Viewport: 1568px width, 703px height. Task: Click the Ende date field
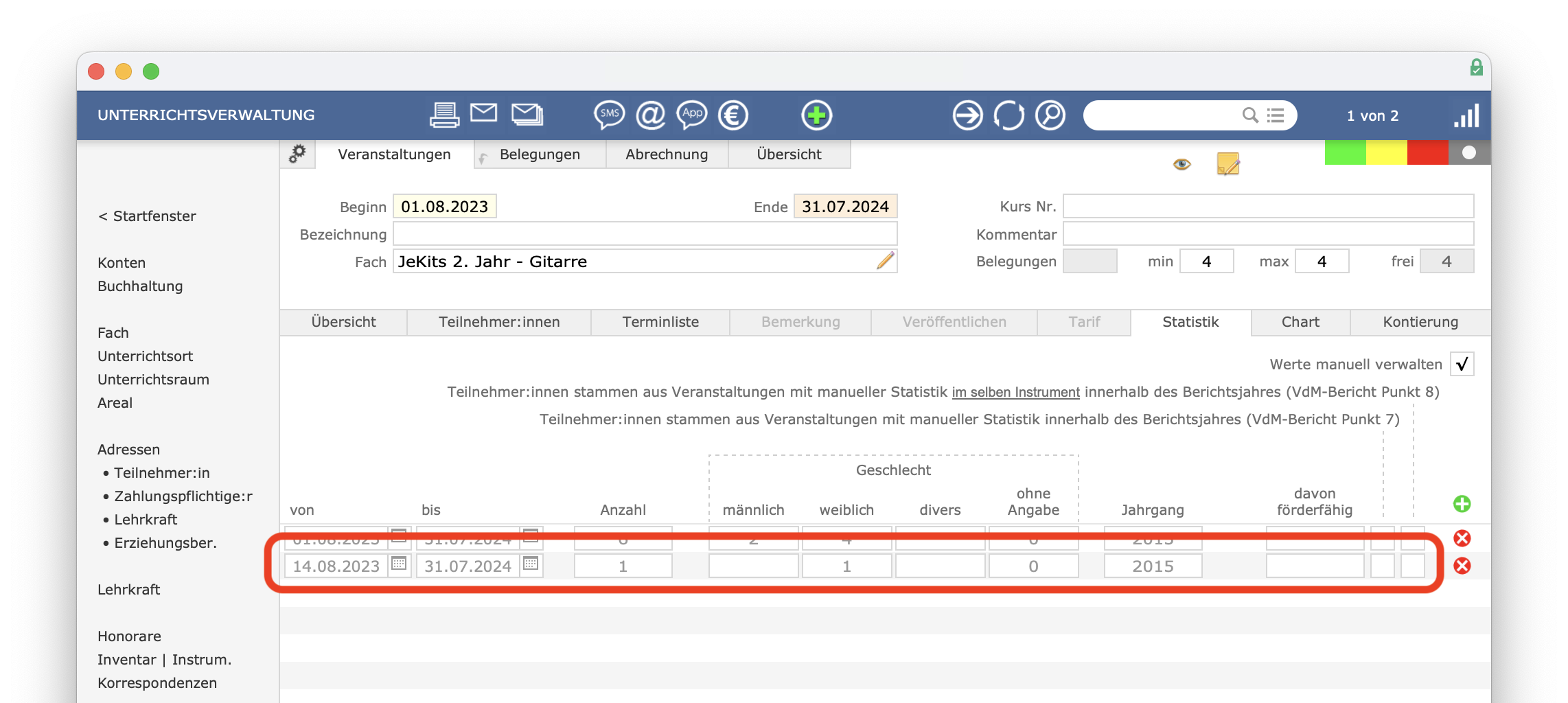[845, 207]
